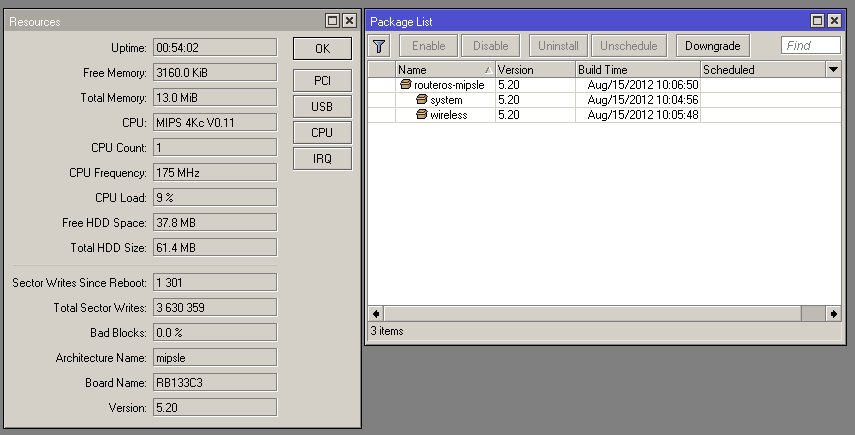Viewport: 855px width, 435px height.
Task: Click the CPU Load field 9 %
Action: (x=215, y=197)
